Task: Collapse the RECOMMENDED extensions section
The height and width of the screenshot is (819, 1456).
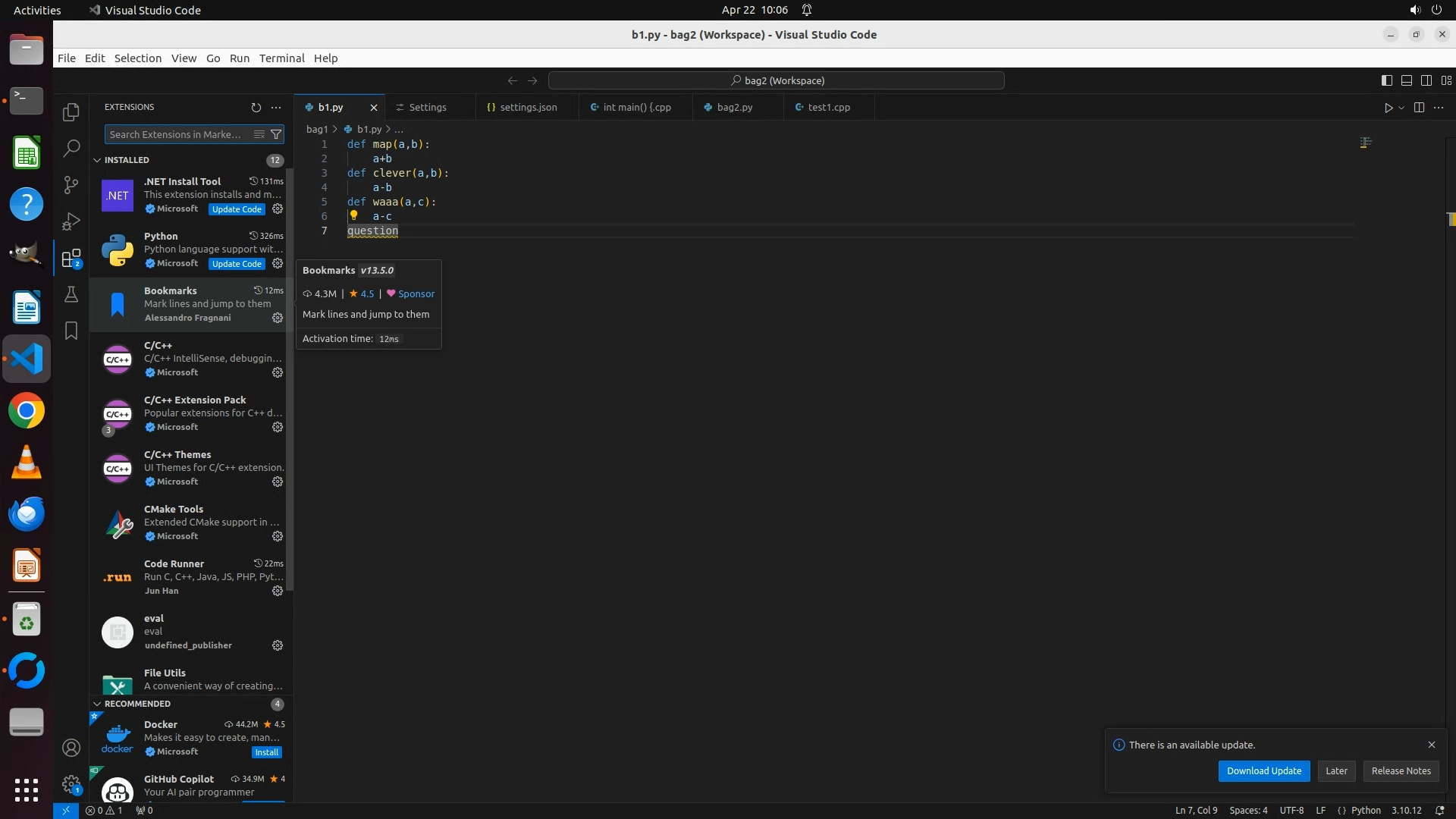Action: pos(97,704)
